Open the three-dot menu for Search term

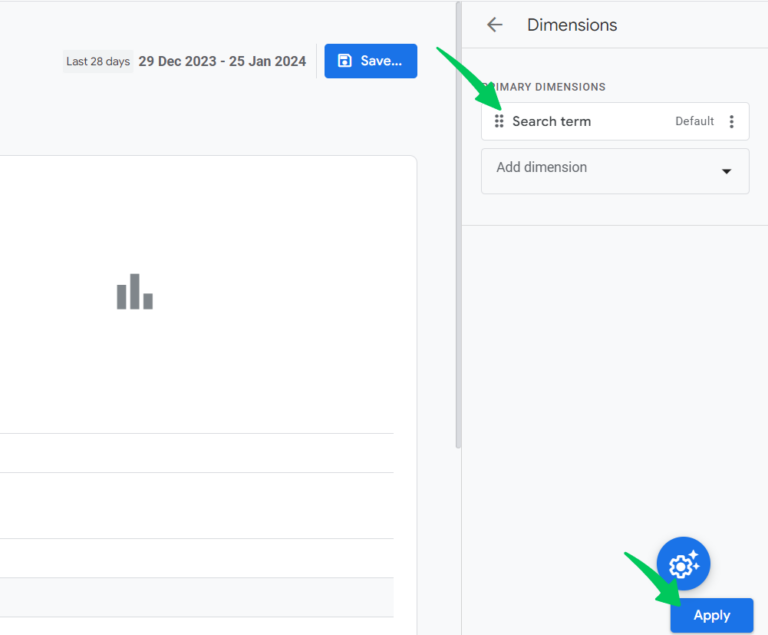coord(731,122)
